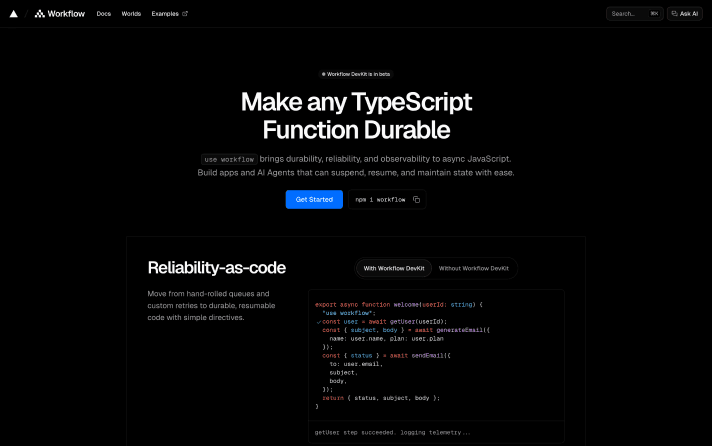The width and height of the screenshot is (712, 446).
Task: Click the Workflow DevKit beta badge
Action: tap(356, 74)
